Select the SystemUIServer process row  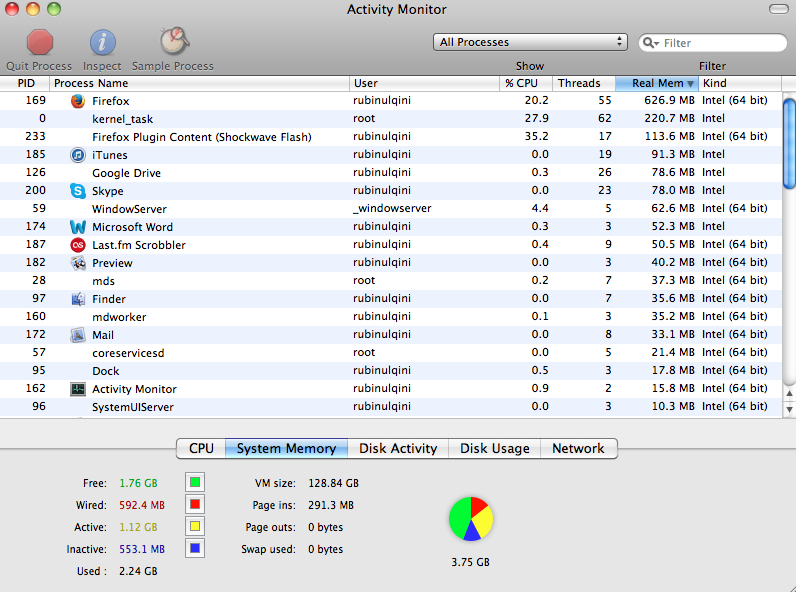(x=391, y=407)
